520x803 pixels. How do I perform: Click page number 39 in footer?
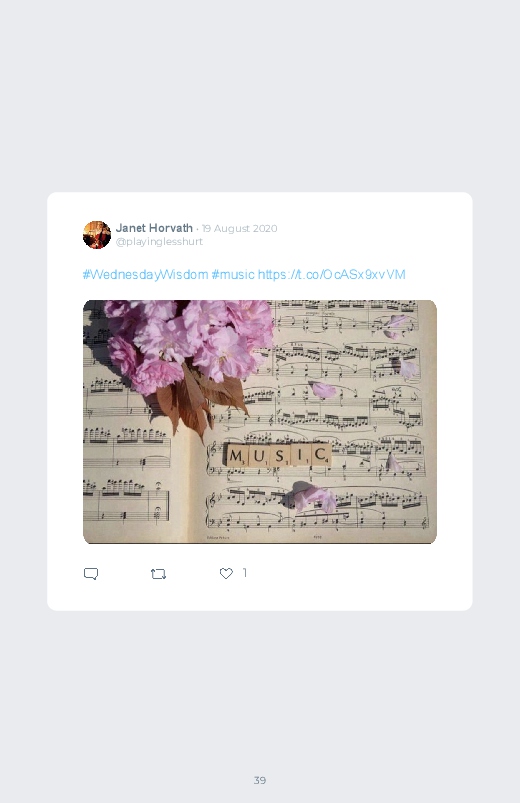coord(260,780)
